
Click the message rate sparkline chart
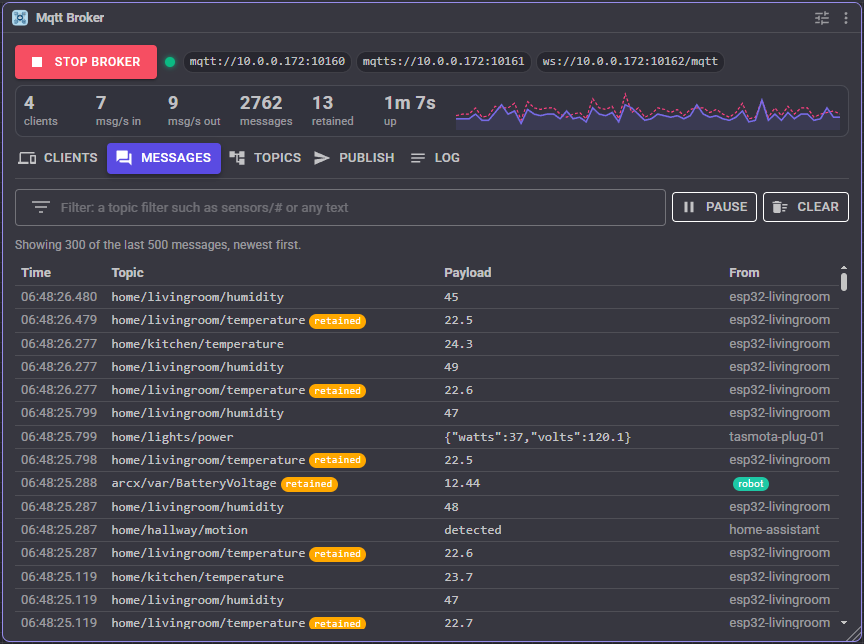pos(648,111)
